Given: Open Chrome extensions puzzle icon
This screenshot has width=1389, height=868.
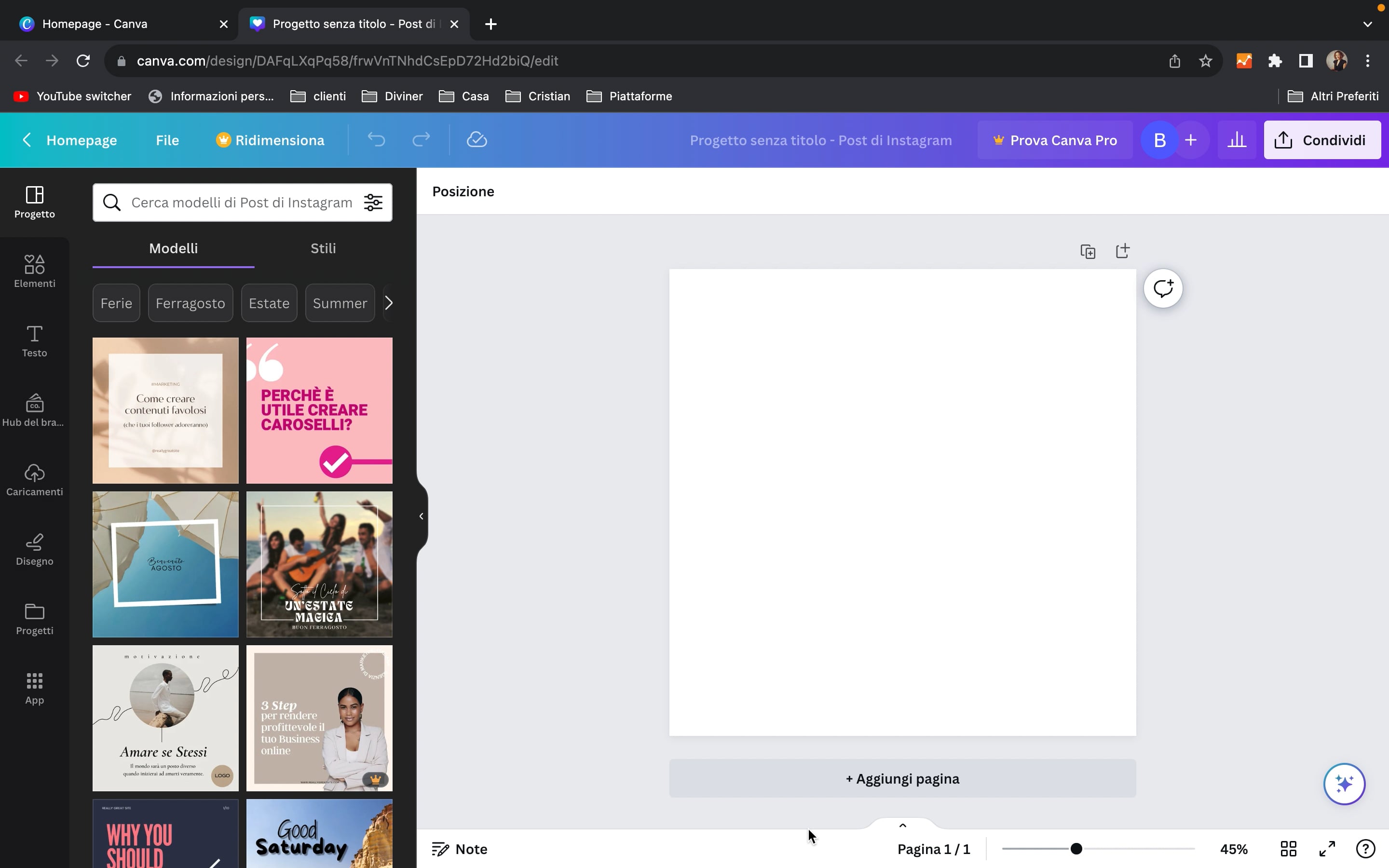Looking at the screenshot, I should [x=1275, y=61].
